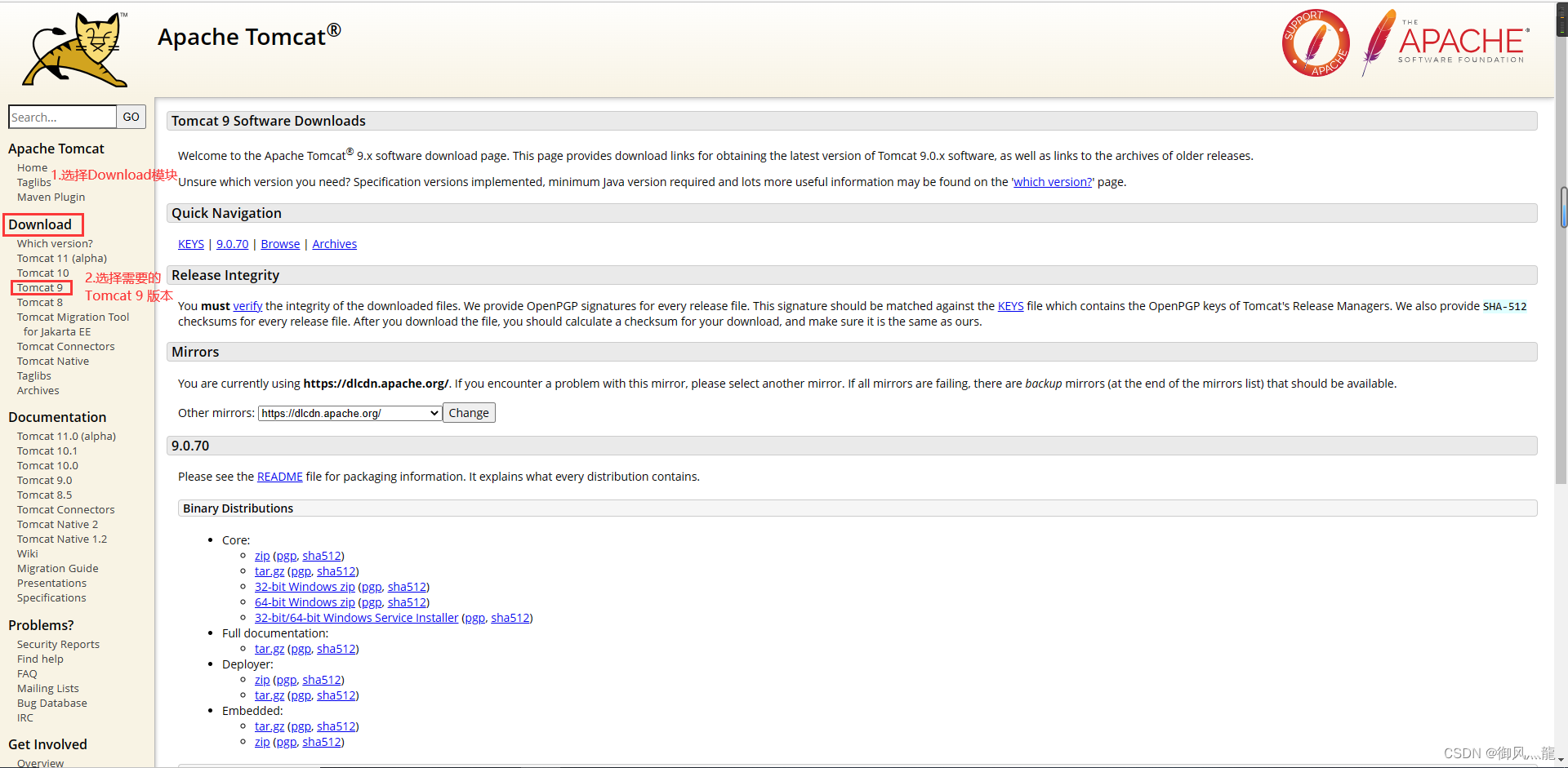Open Tomcat Migration Tool for Jakarta EE

pos(73,317)
